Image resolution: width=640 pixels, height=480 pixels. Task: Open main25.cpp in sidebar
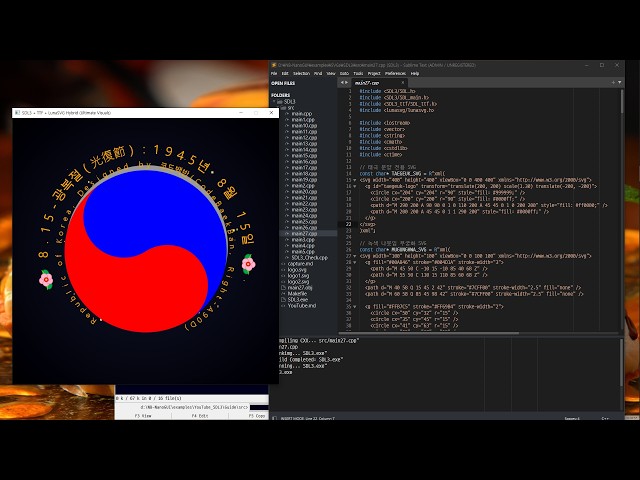coord(304,222)
